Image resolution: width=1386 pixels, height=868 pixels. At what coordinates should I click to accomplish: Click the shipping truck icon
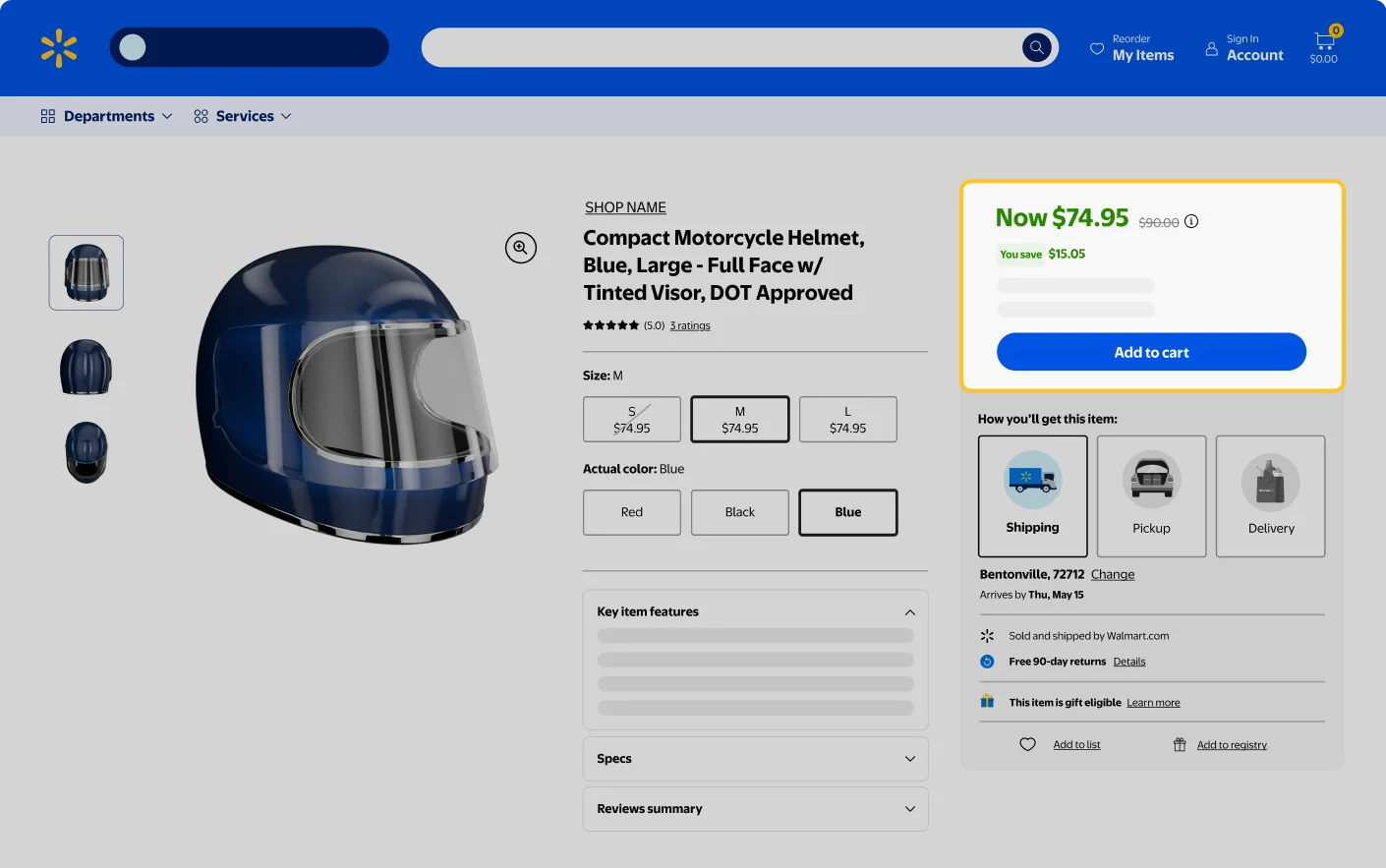pos(1032,479)
